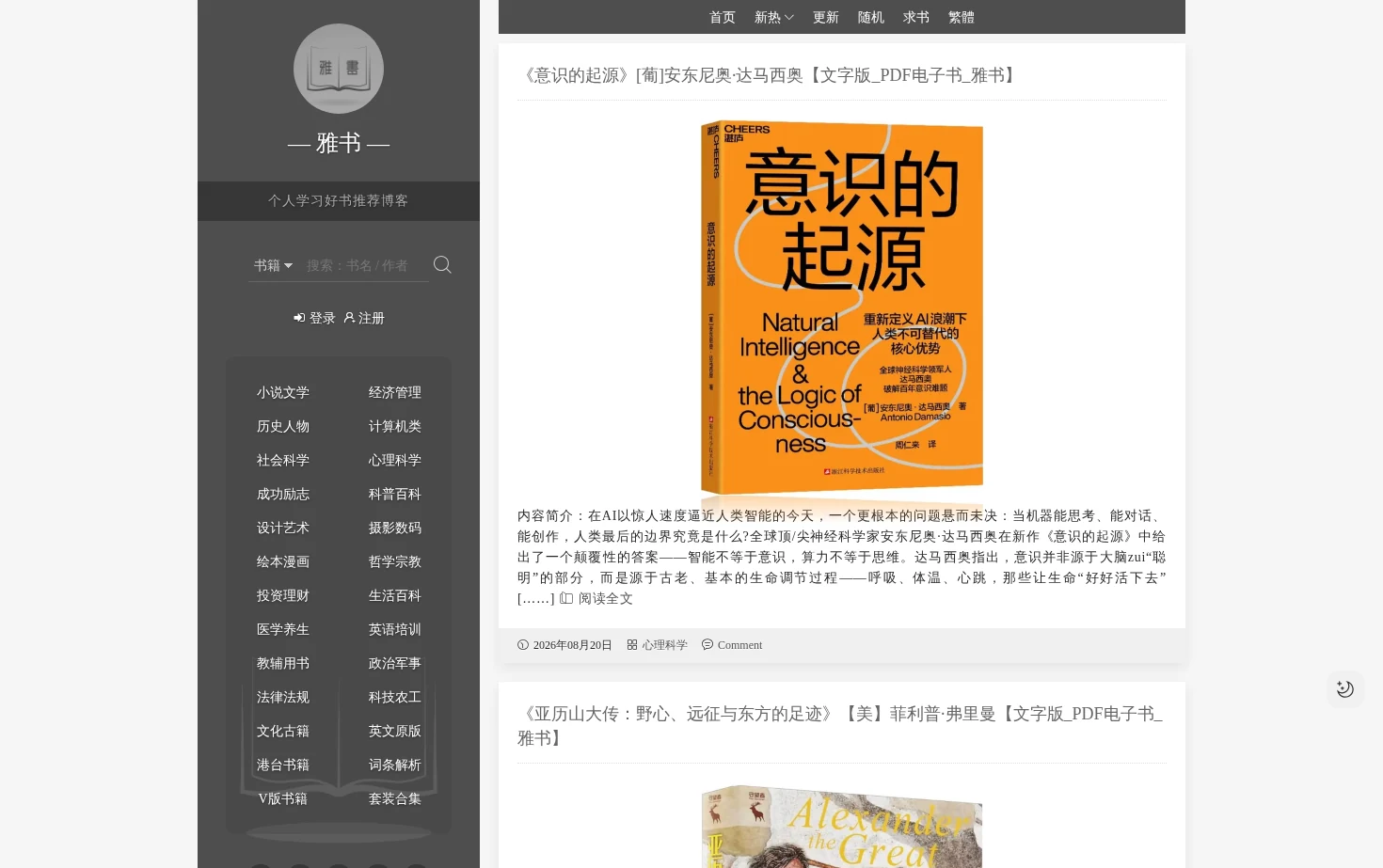1383x868 pixels.
Task: Select 设计艺术 category
Action: 283,528
